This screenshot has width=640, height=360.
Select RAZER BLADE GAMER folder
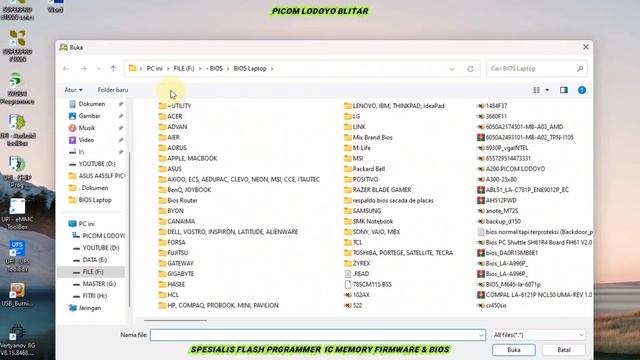point(382,190)
